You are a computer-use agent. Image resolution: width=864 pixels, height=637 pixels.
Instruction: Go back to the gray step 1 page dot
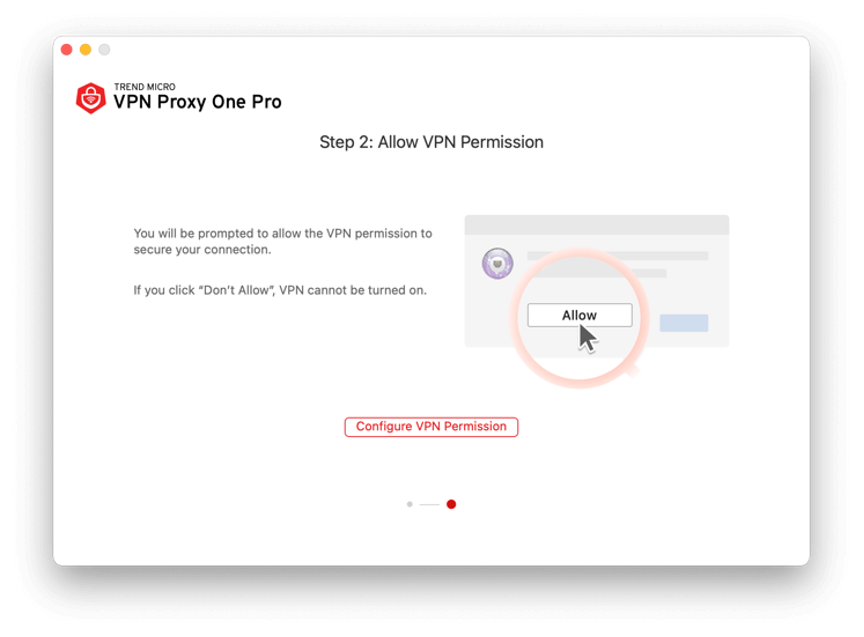409,504
